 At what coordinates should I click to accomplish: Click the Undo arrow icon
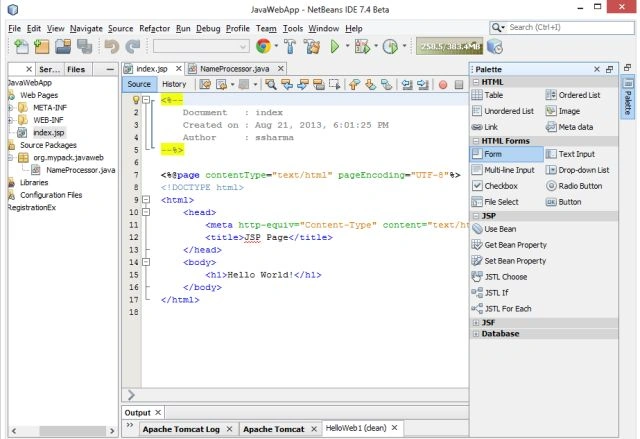point(111,47)
